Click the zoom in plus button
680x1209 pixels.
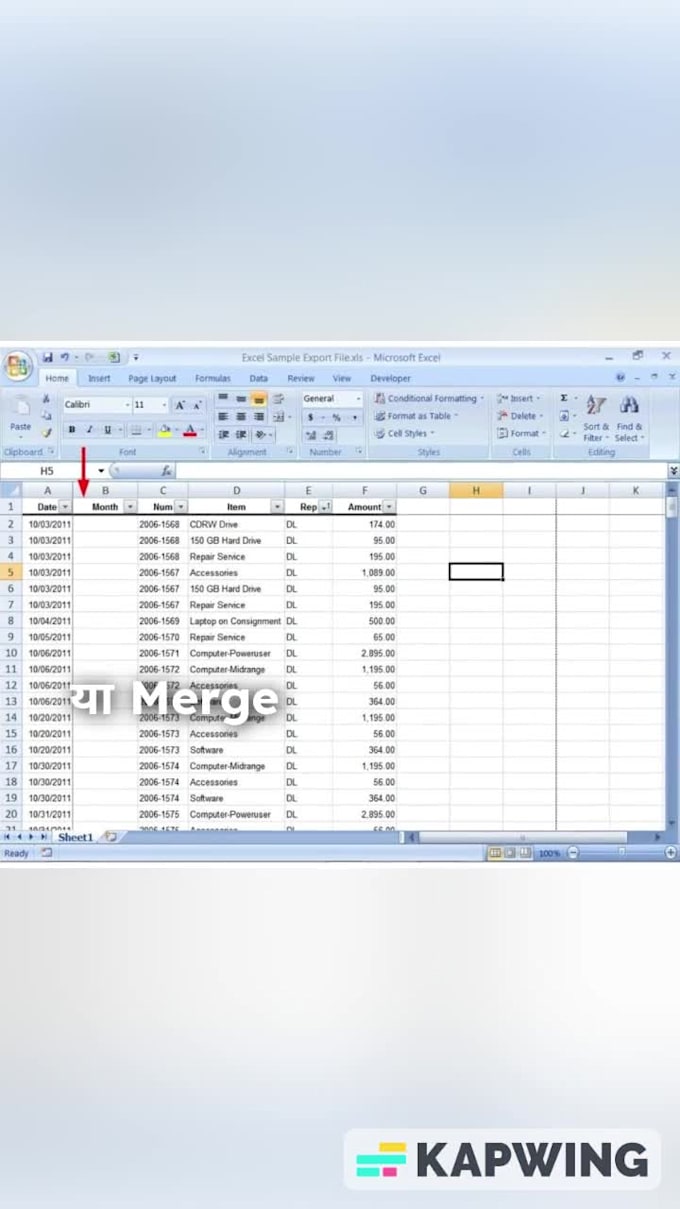point(670,853)
